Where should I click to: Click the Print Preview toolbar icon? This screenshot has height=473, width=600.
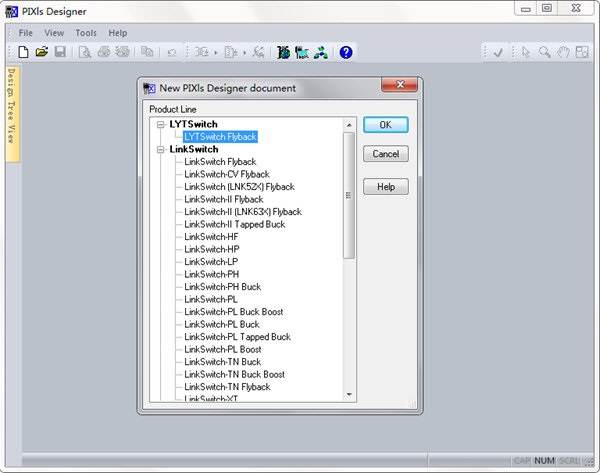(85, 52)
